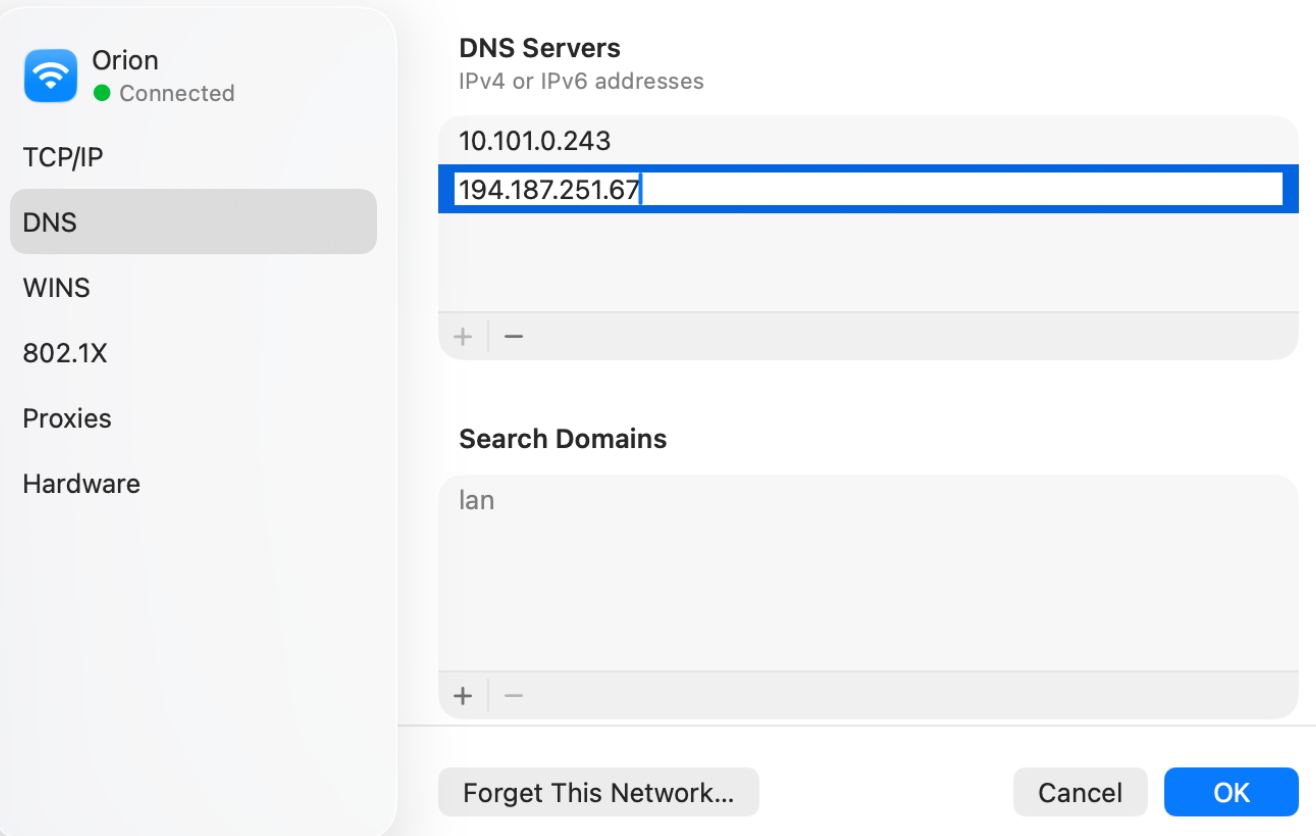Viewport: 1316px width, 836px height.
Task: Click Forget This Network button
Action: (598, 793)
